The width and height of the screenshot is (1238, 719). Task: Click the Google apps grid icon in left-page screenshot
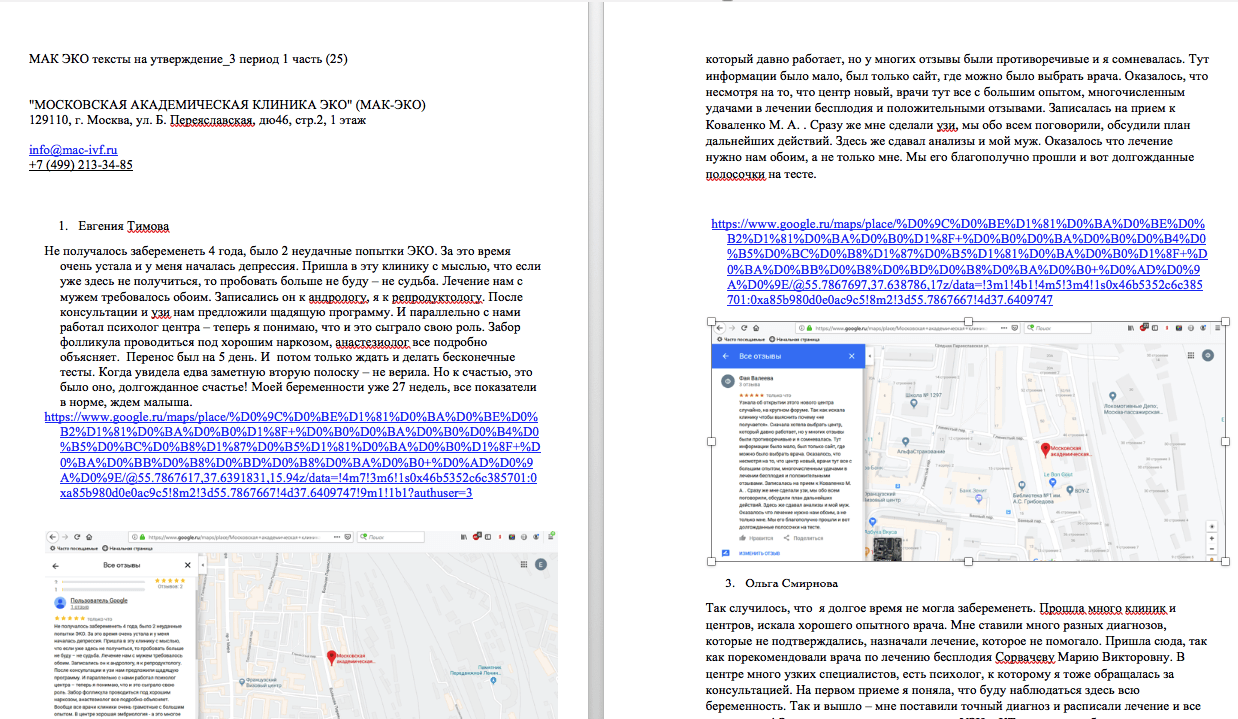pyautogui.click(x=524, y=564)
